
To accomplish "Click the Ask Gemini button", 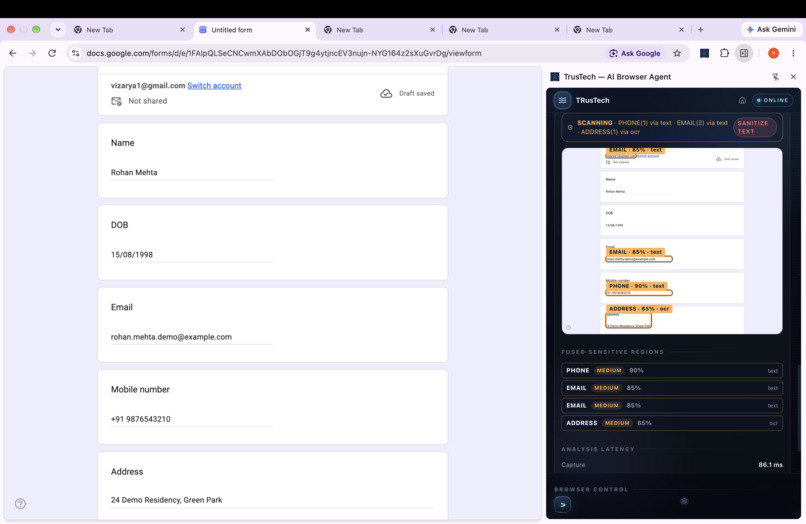I will click(771, 30).
